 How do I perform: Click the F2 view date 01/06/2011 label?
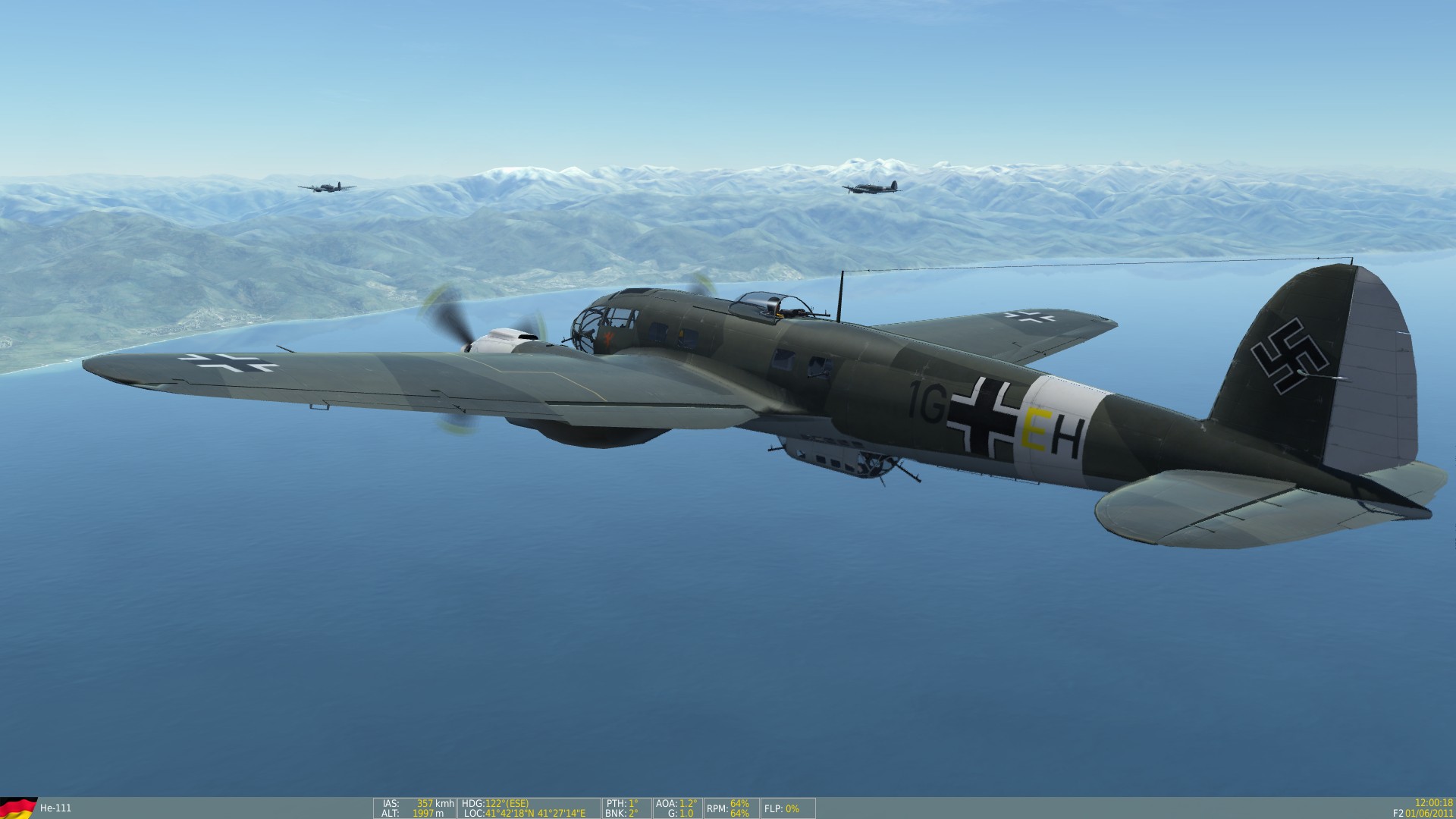pyautogui.click(x=1423, y=813)
